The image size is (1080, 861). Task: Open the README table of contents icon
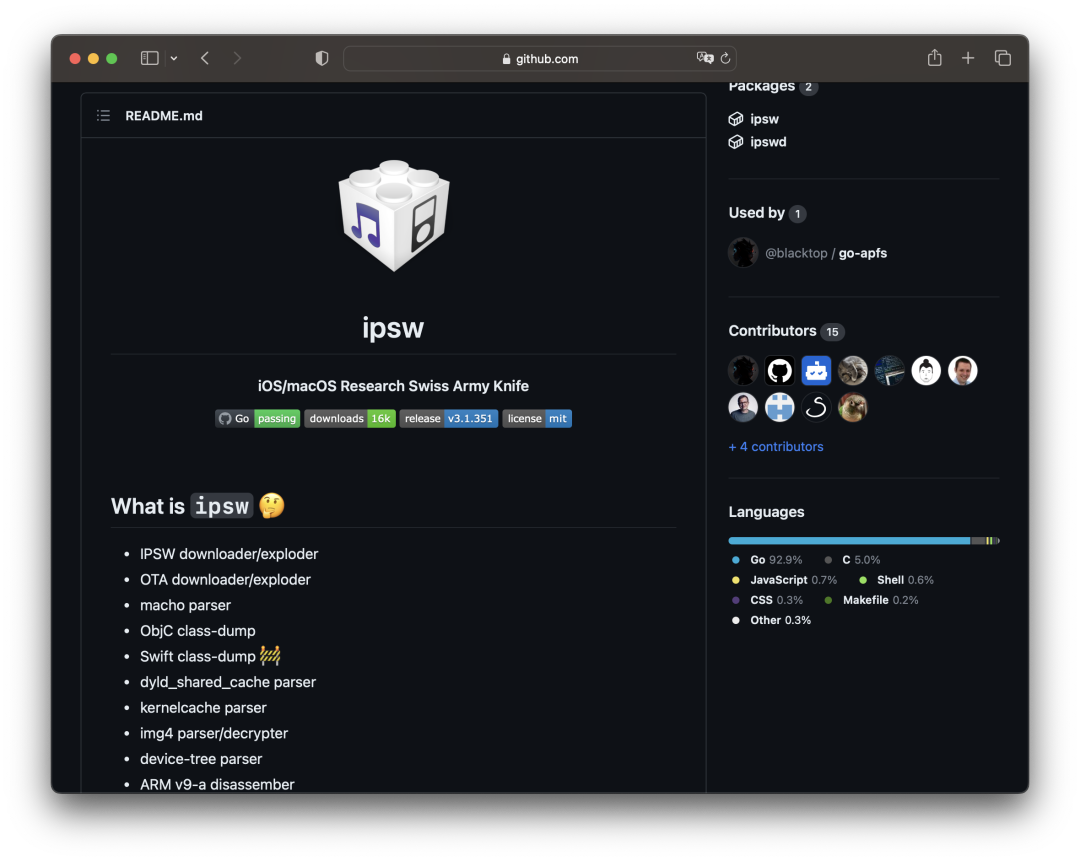click(x=103, y=116)
